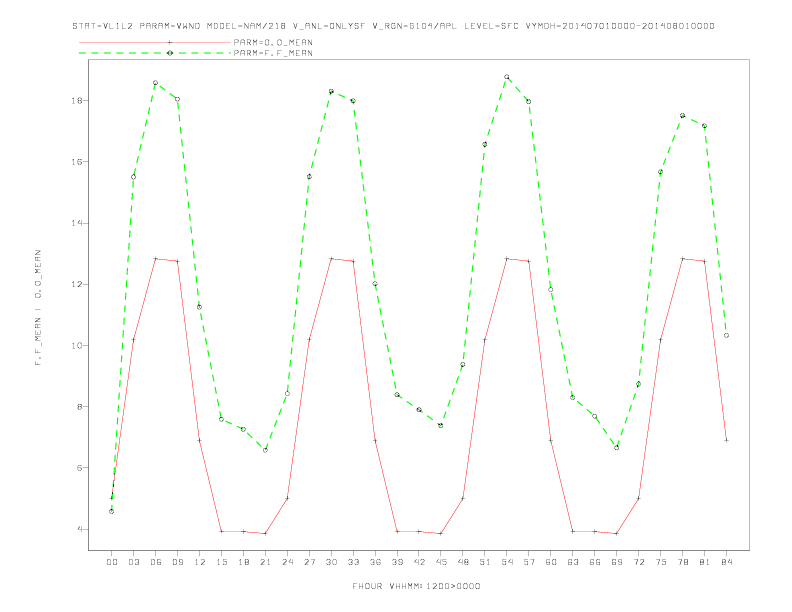Click the green dashed legend line sample

click(x=155, y=53)
